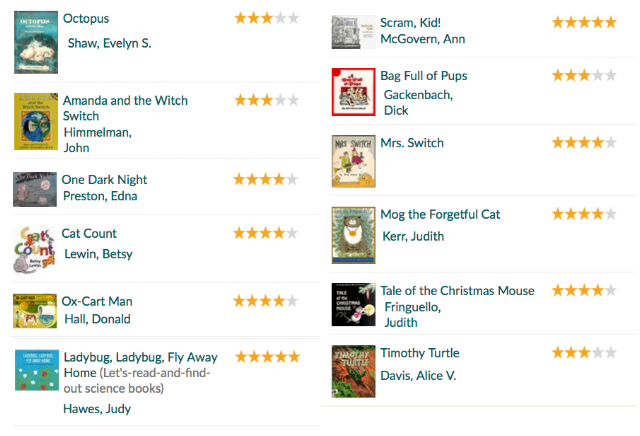Open author Kerr, Judith's page
Image resolution: width=640 pixels, height=436 pixels.
pyautogui.click(x=413, y=236)
